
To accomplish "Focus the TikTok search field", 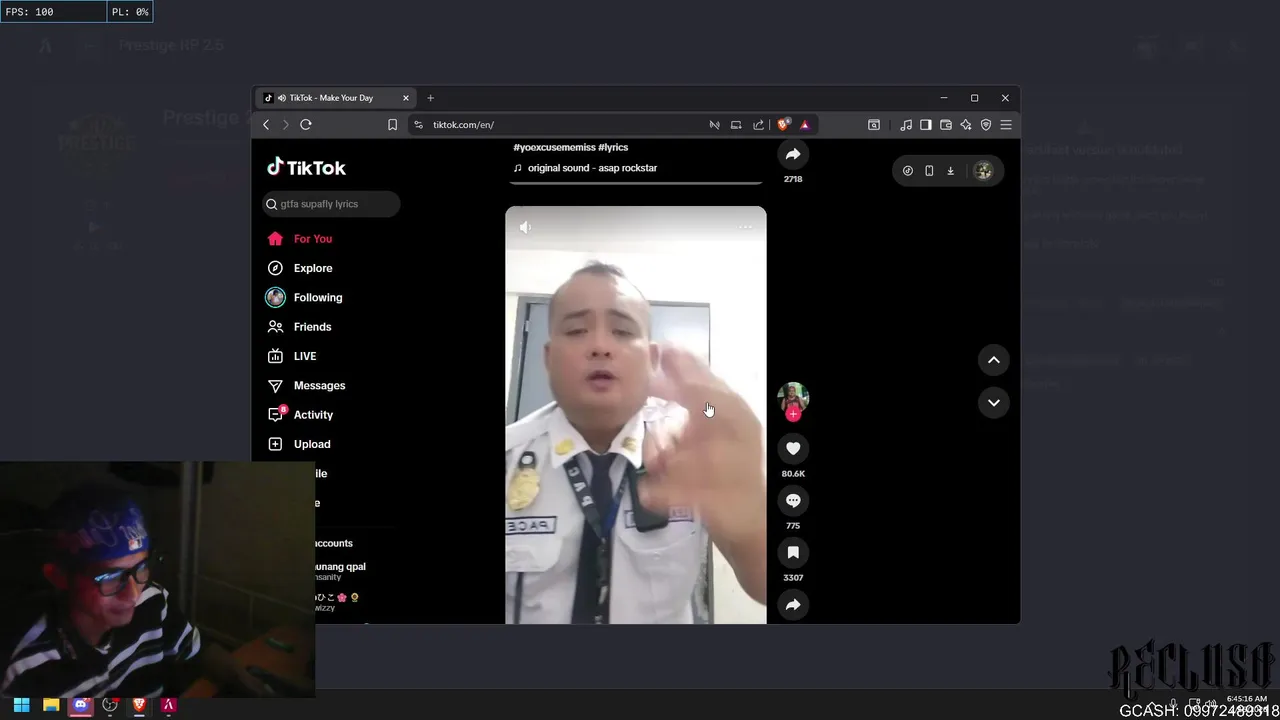I will click(331, 204).
